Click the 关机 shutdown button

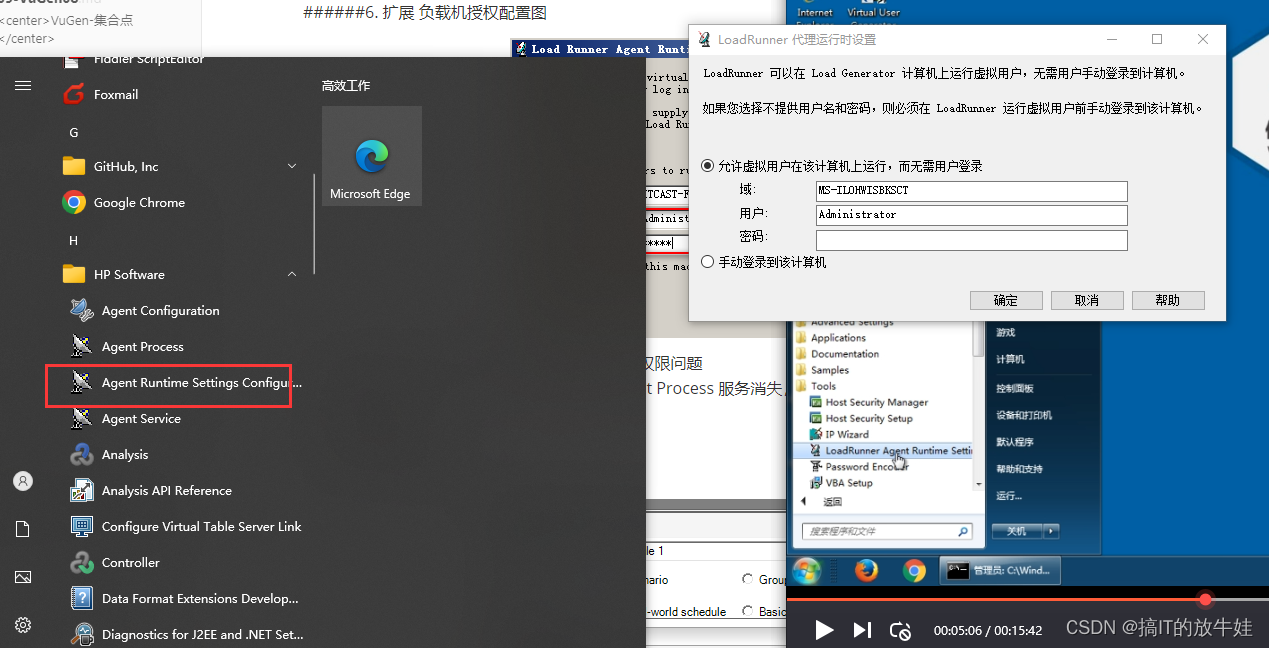[1017, 531]
